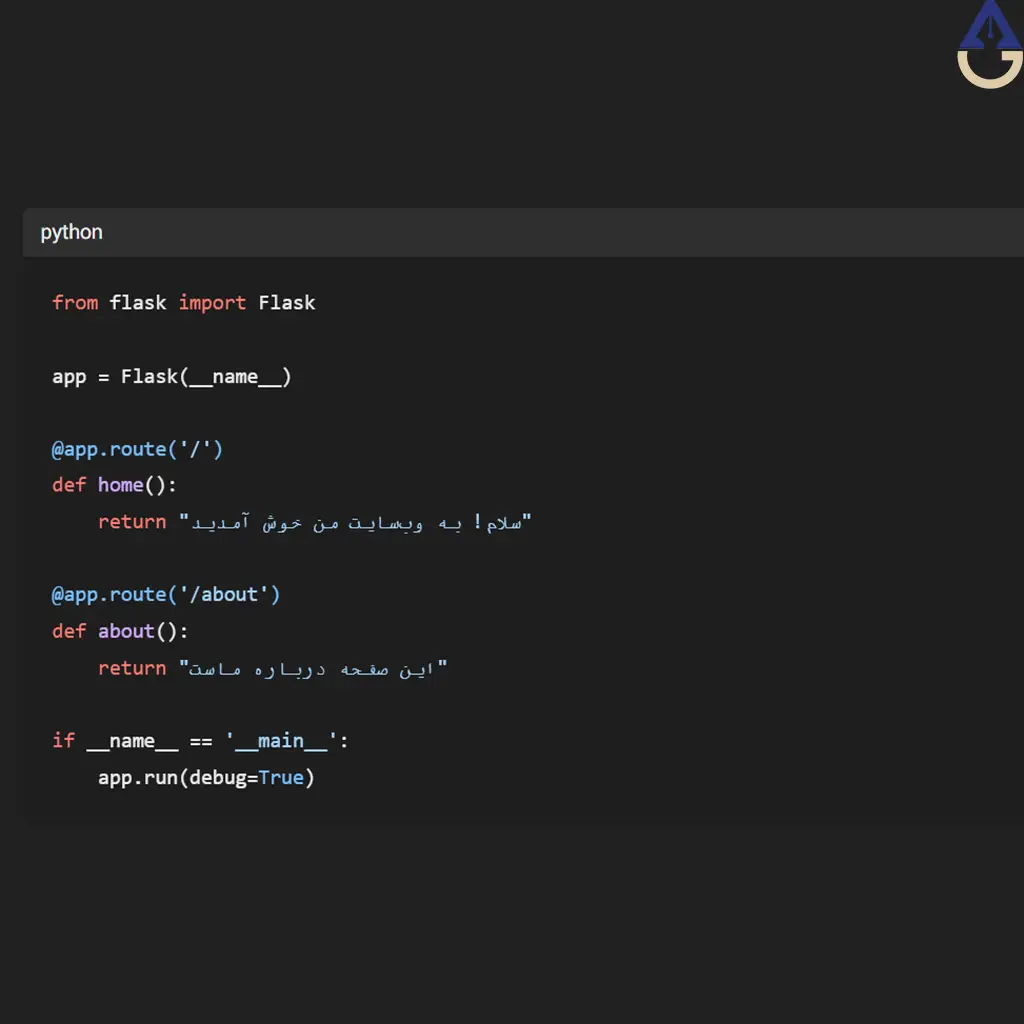The width and height of the screenshot is (1024, 1024).
Task: Click the line "app = Flask(__name__)"
Action: 172,377
